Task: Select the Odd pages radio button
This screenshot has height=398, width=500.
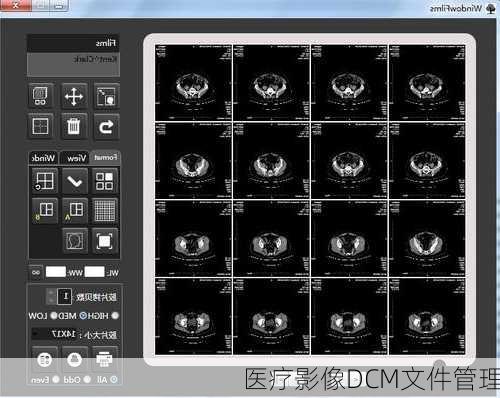Action: [x=87, y=379]
